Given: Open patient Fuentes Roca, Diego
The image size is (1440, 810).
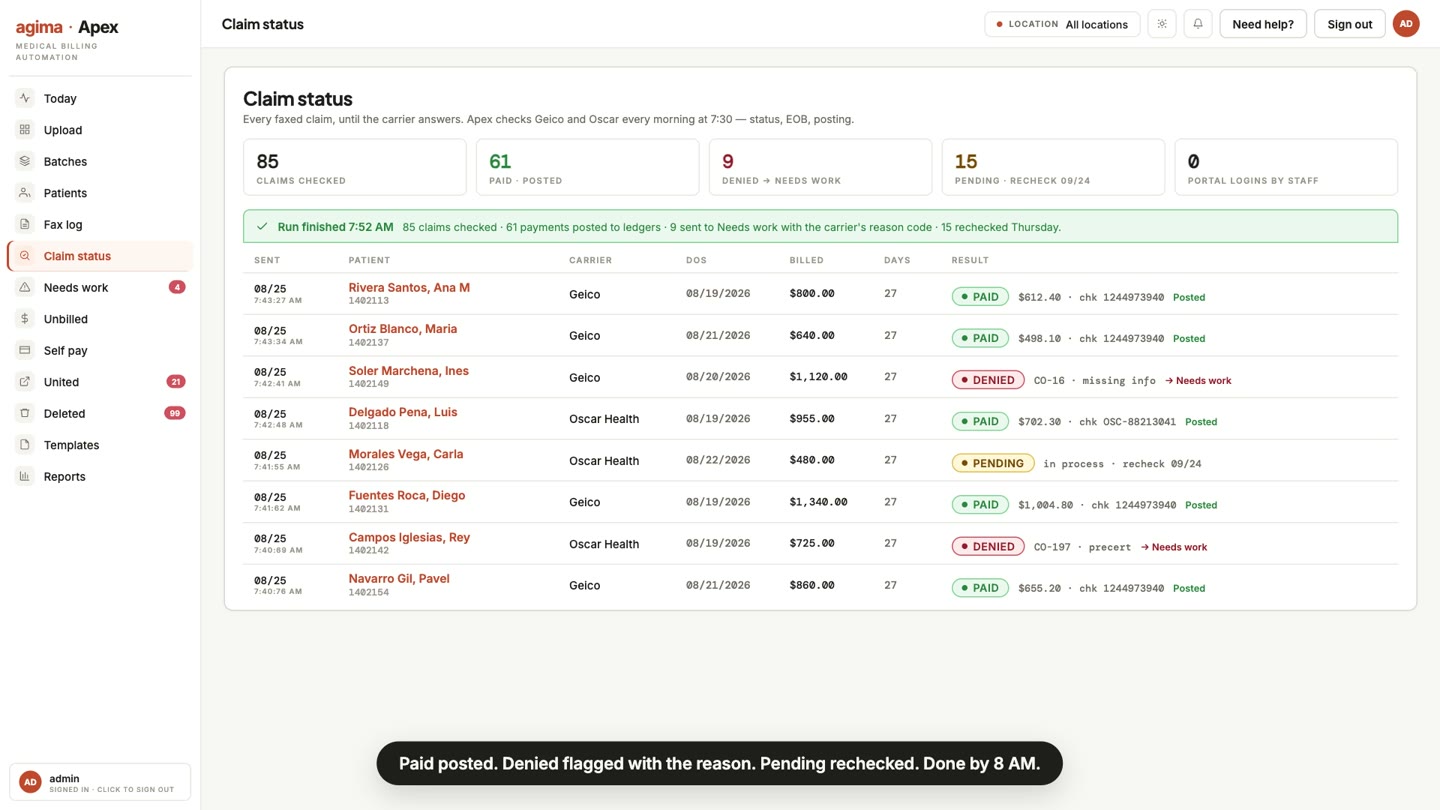Looking at the screenshot, I should (407, 495).
